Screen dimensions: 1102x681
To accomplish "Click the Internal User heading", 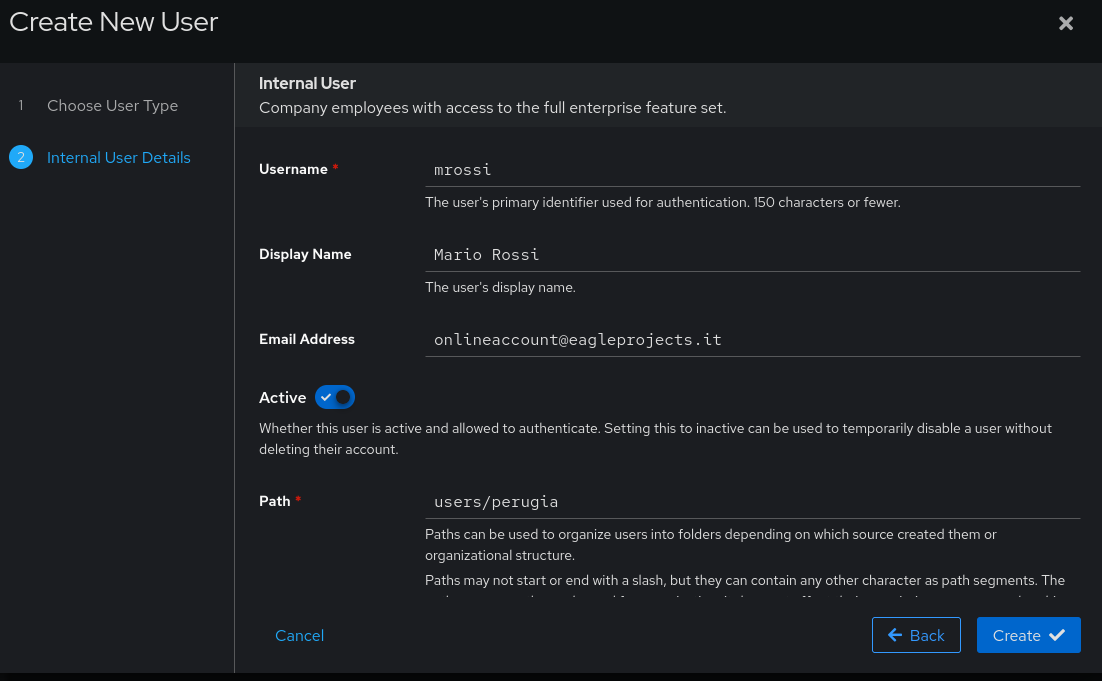I will [307, 84].
